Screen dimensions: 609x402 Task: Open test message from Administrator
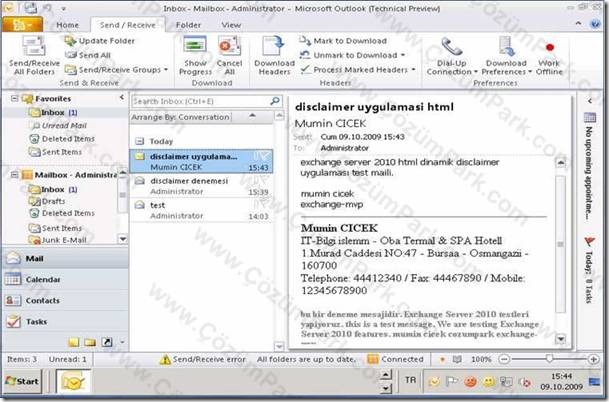tap(202, 210)
